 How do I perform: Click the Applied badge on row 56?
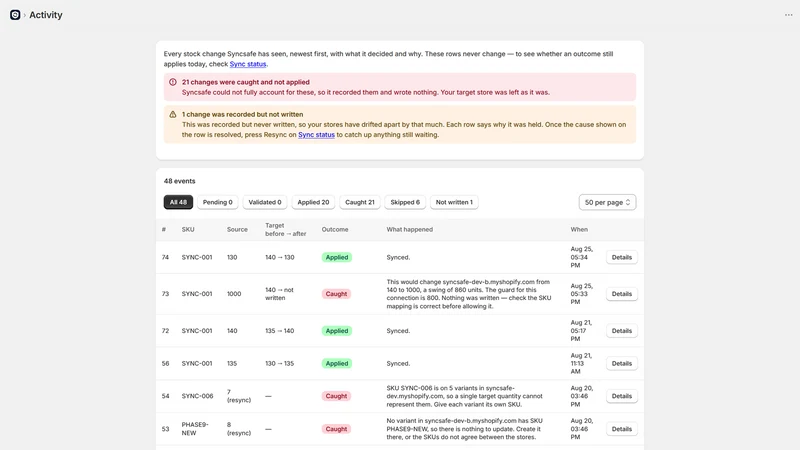(x=337, y=363)
